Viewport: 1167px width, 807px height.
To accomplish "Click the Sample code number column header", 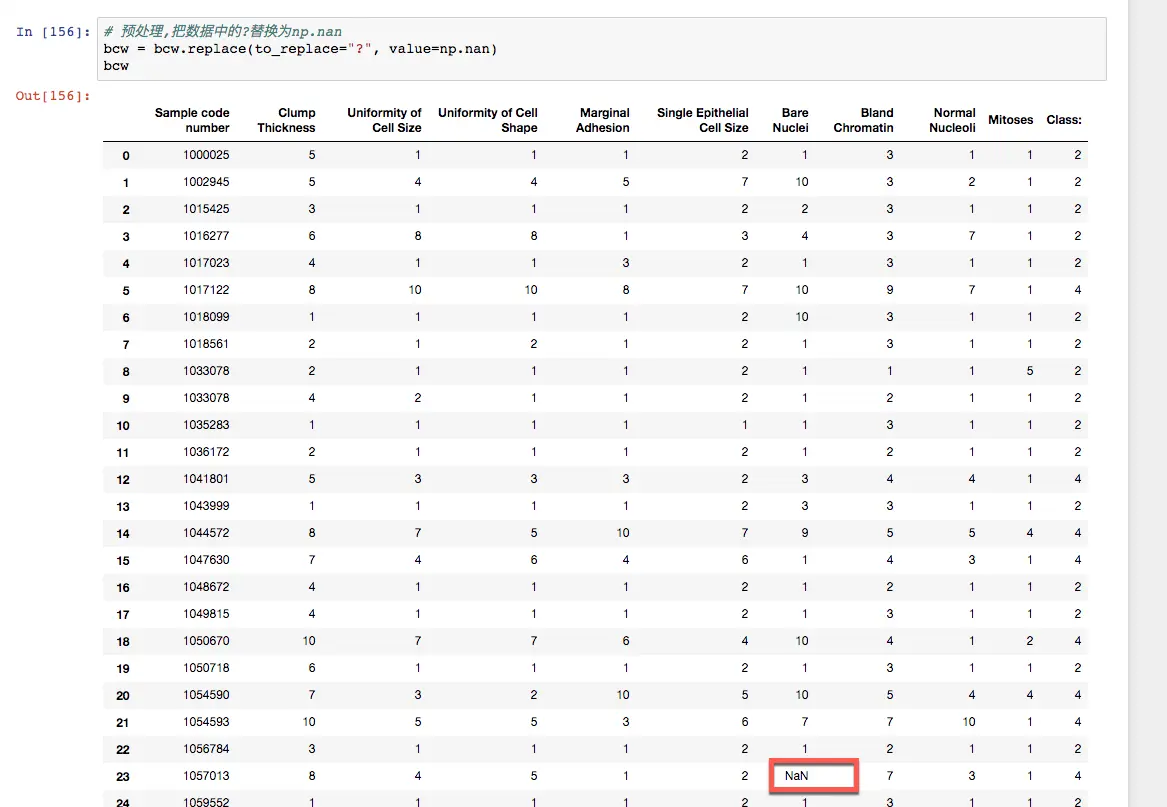I will (x=192, y=120).
